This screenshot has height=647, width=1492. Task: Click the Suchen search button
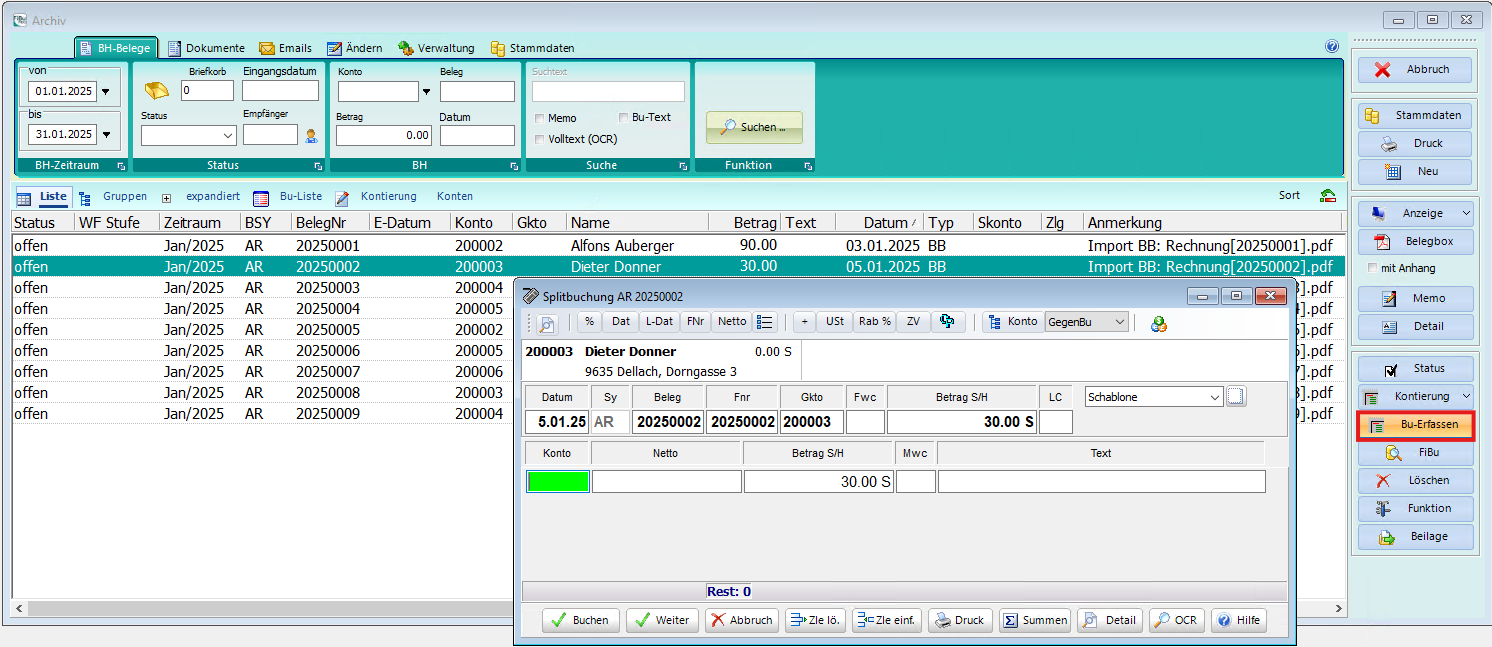click(x=754, y=128)
